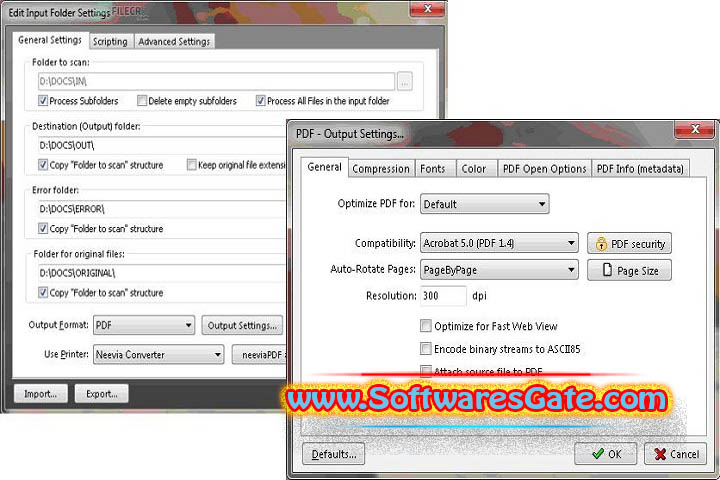Restore the PDF Output Settings defaults

tap(334, 454)
